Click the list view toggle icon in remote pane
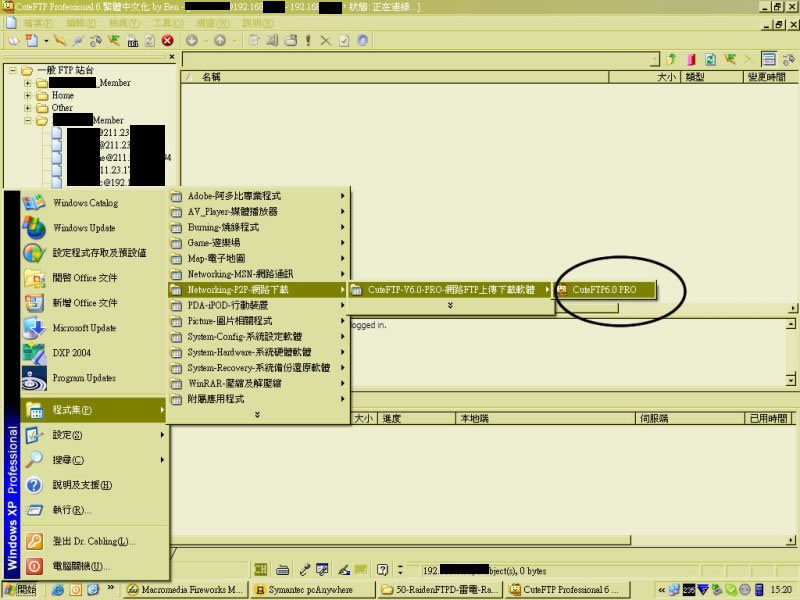The height and width of the screenshot is (600, 800). point(769,60)
